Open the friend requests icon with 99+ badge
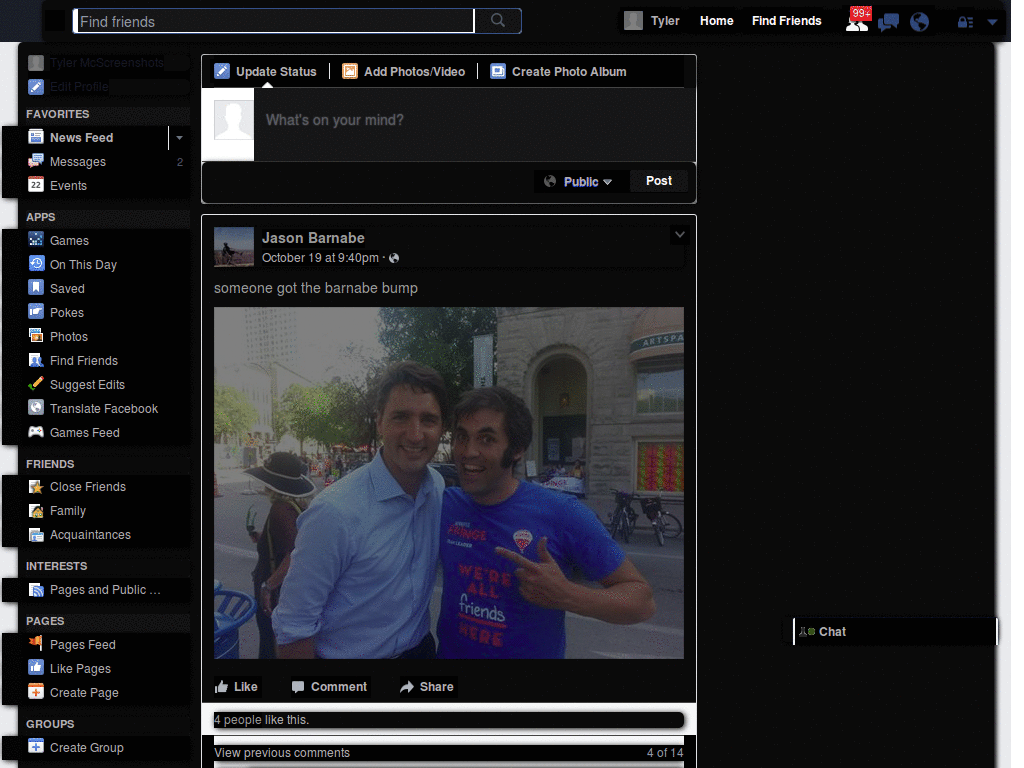The width and height of the screenshot is (1024, 768). tap(856, 22)
